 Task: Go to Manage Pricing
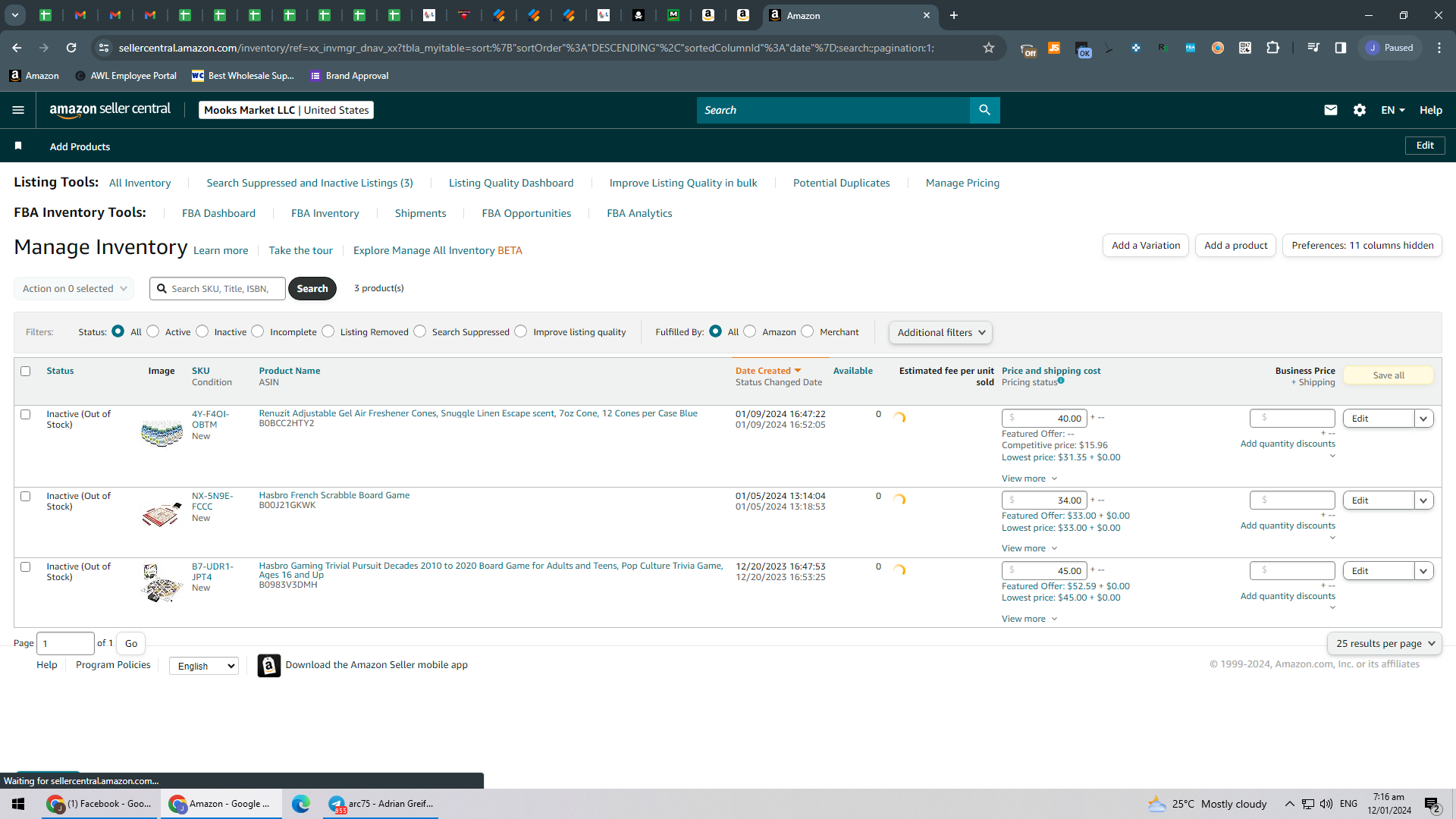click(x=962, y=183)
